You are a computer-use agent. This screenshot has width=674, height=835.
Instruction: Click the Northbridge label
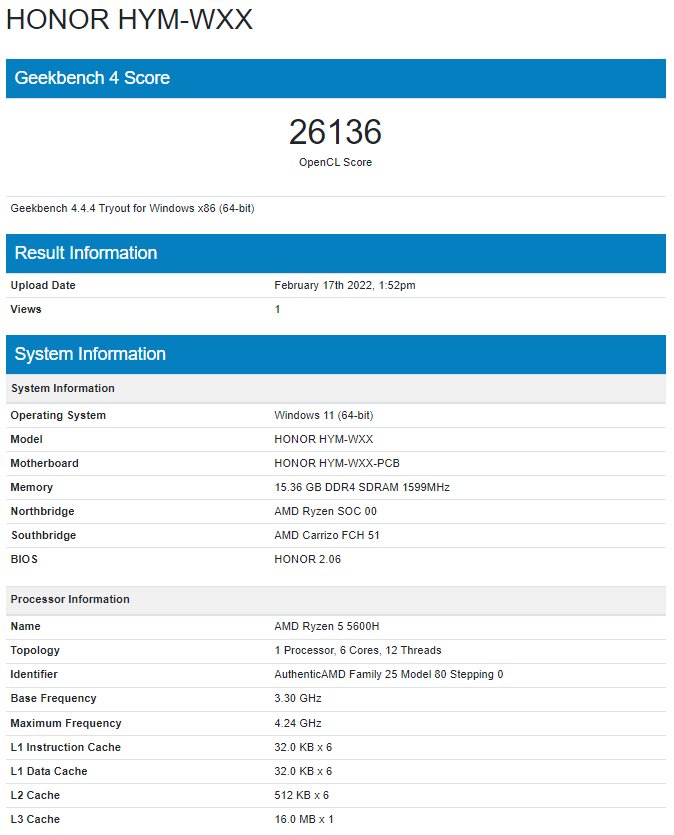click(x=43, y=511)
